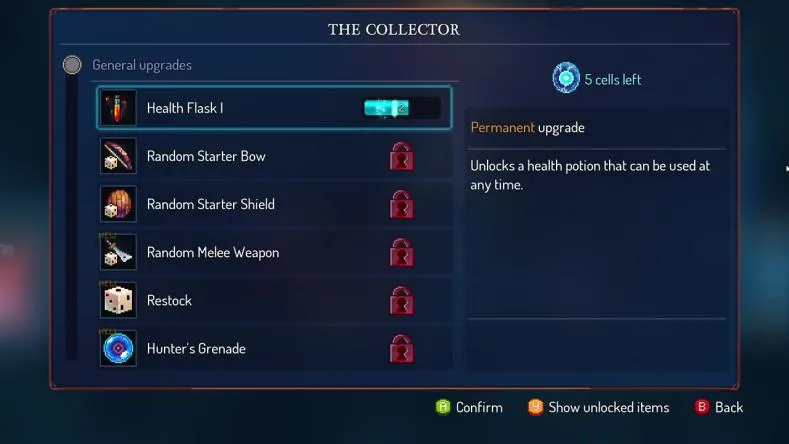
Task: Click the Health Flask potion icon
Action: click(118, 108)
